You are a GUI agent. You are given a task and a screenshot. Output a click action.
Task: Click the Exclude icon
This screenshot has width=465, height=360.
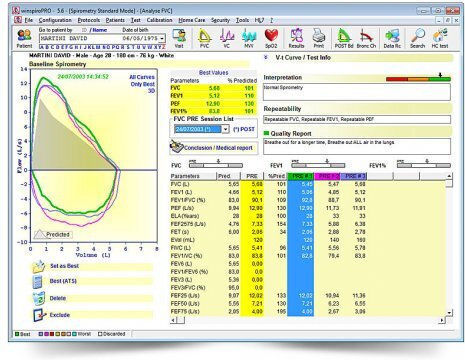pos(39,315)
